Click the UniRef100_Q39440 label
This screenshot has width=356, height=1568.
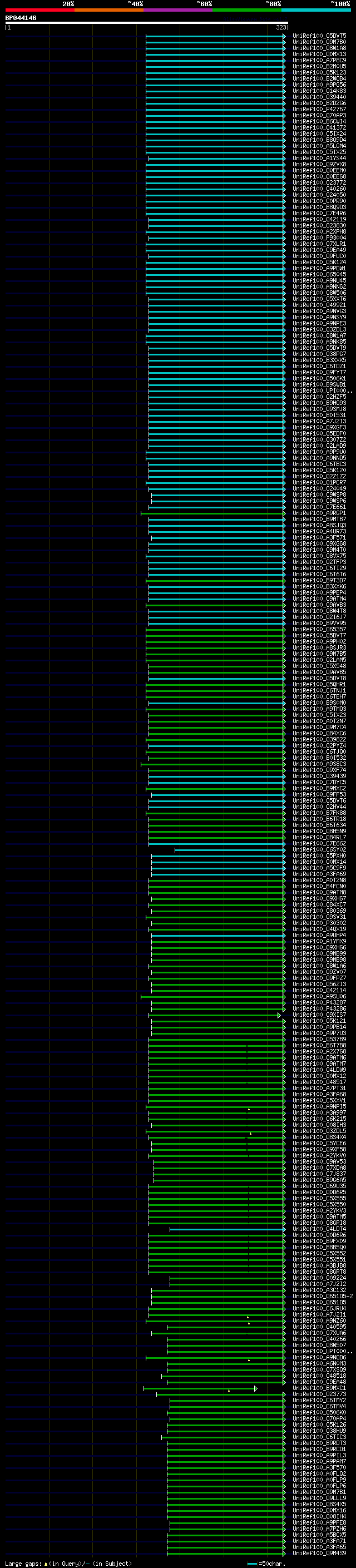point(319,97)
